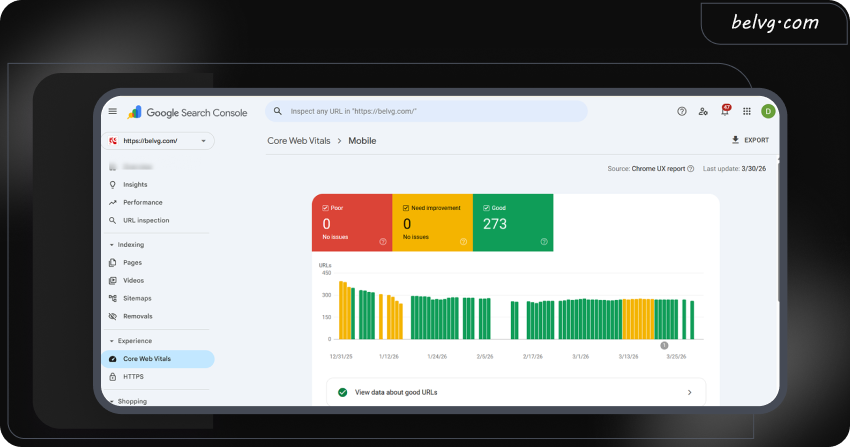Screen dimensions: 850x447
Task: Toggle the Poor checkbox
Action: (x=325, y=208)
